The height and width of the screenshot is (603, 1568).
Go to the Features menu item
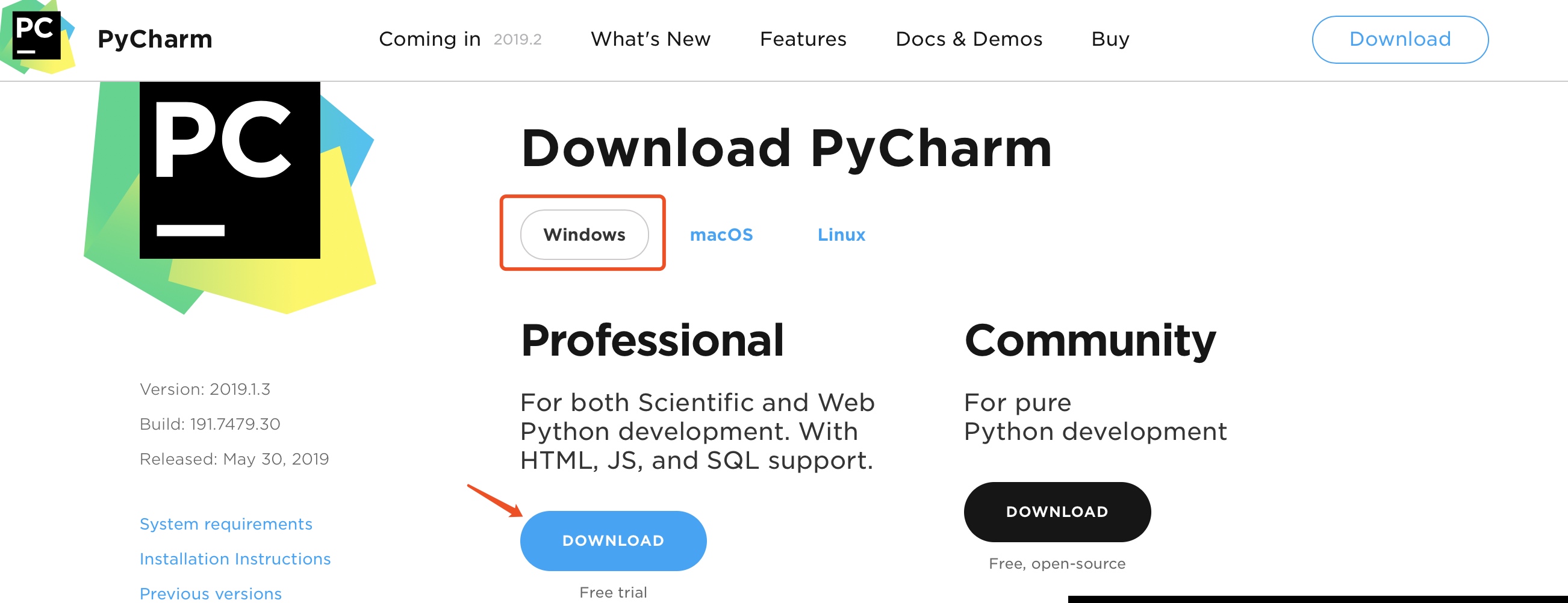(803, 39)
